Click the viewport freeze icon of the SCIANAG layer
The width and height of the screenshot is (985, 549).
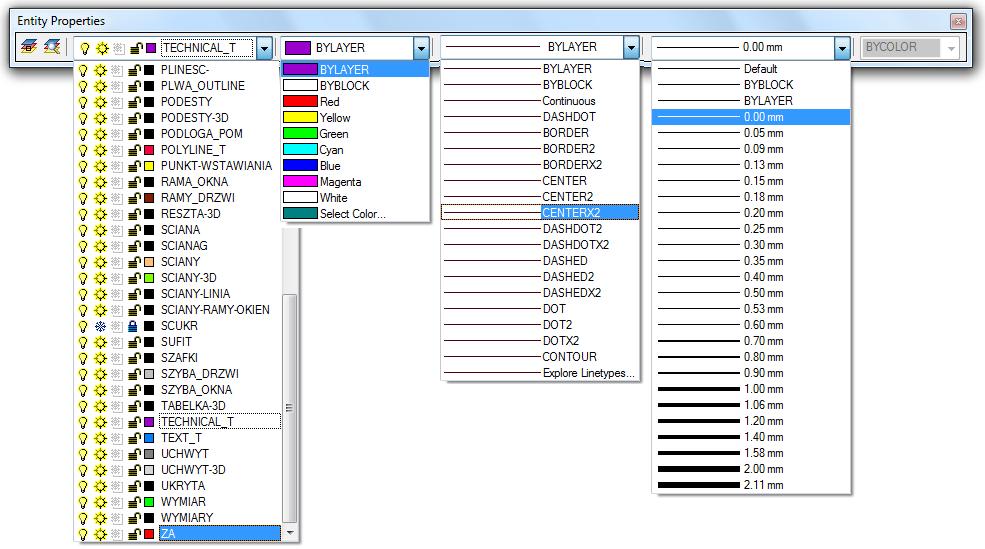coord(117,246)
